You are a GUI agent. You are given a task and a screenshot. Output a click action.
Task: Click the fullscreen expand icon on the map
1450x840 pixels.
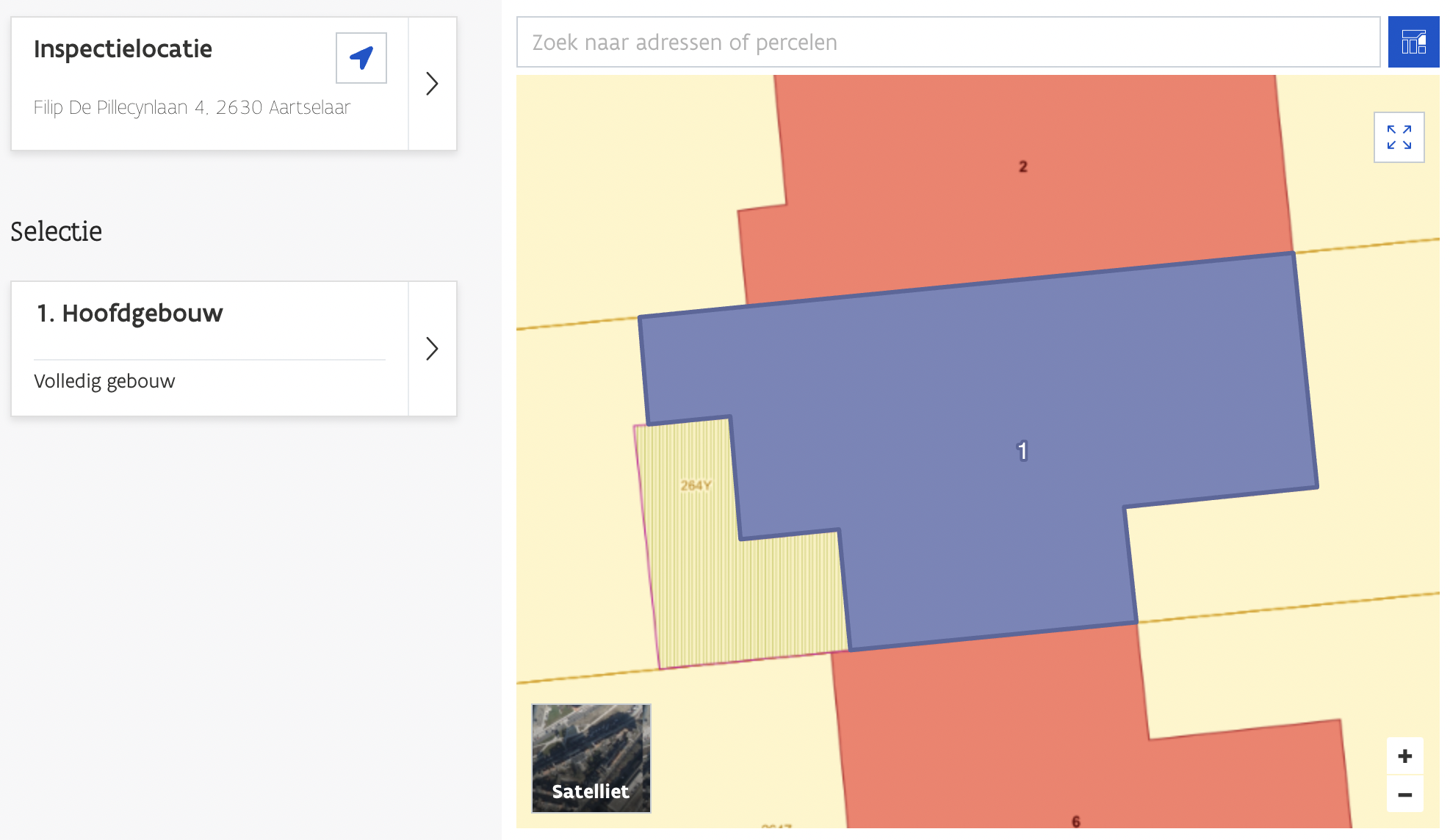pos(1399,137)
